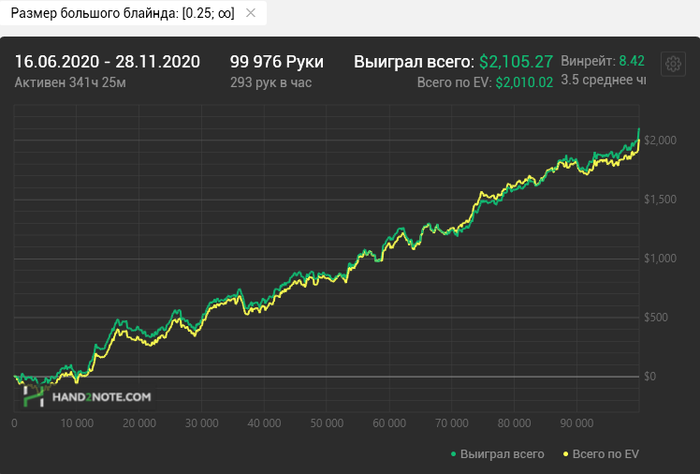Click the 'Винрейт:' header label
700x474 pixels.
tap(588, 61)
